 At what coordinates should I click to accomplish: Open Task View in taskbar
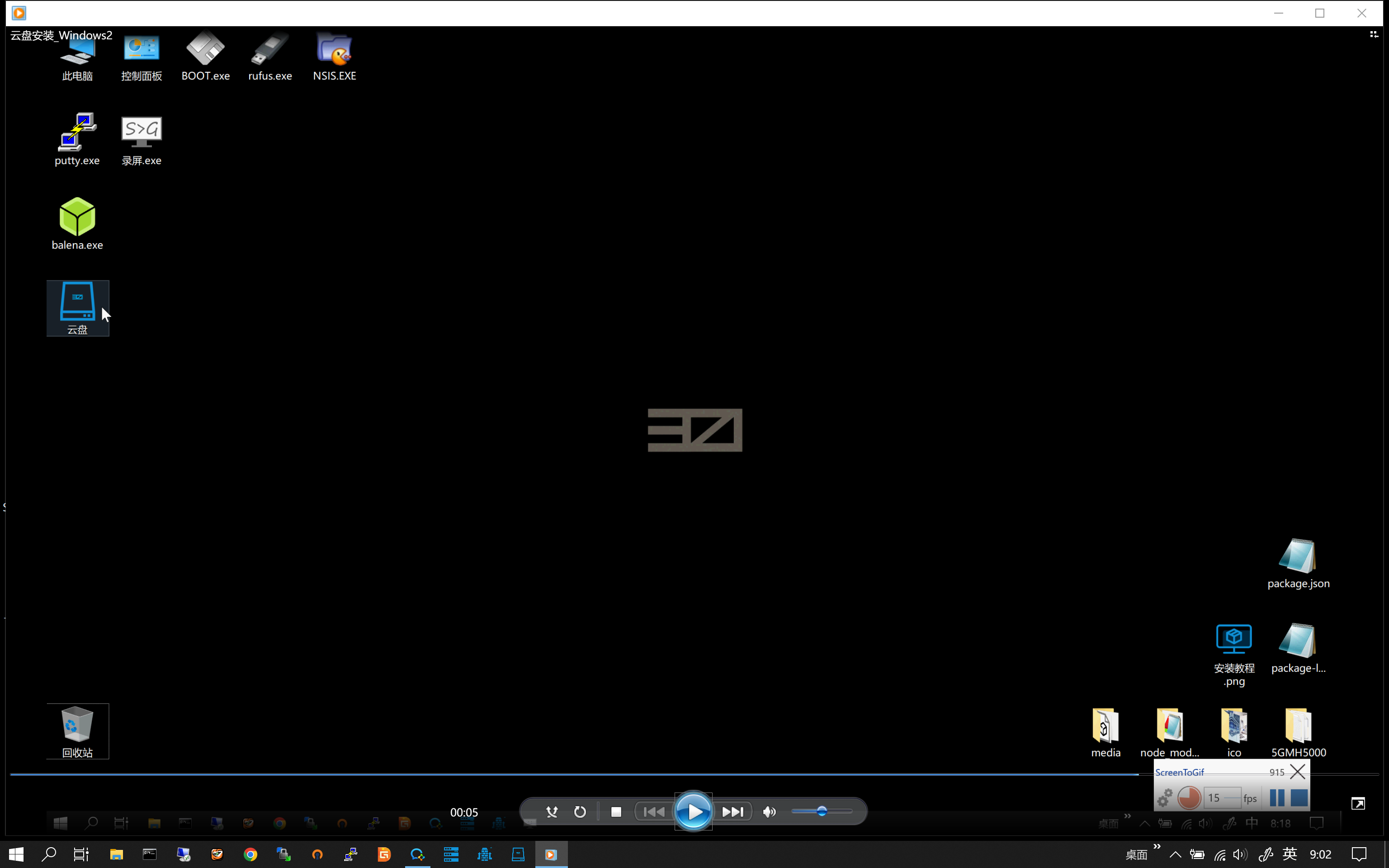click(81, 854)
